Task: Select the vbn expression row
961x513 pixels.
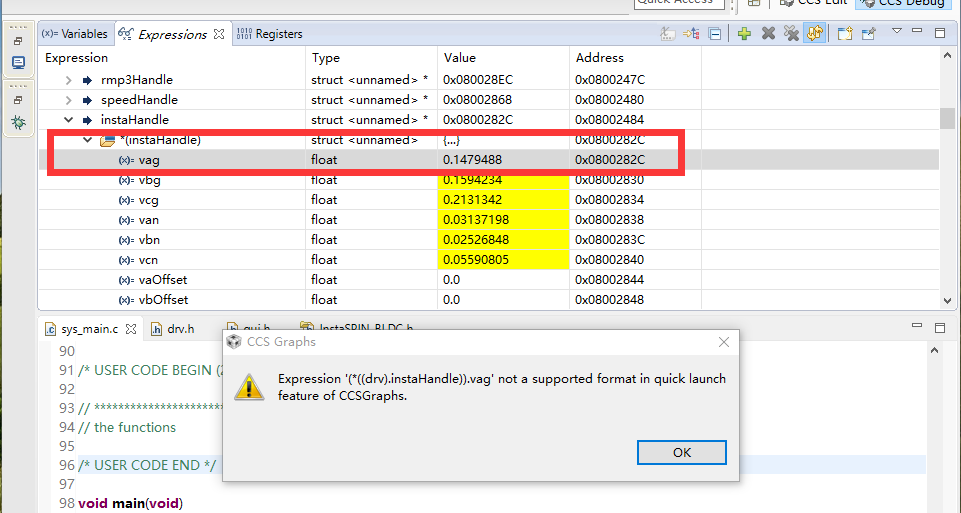Action: click(488, 240)
